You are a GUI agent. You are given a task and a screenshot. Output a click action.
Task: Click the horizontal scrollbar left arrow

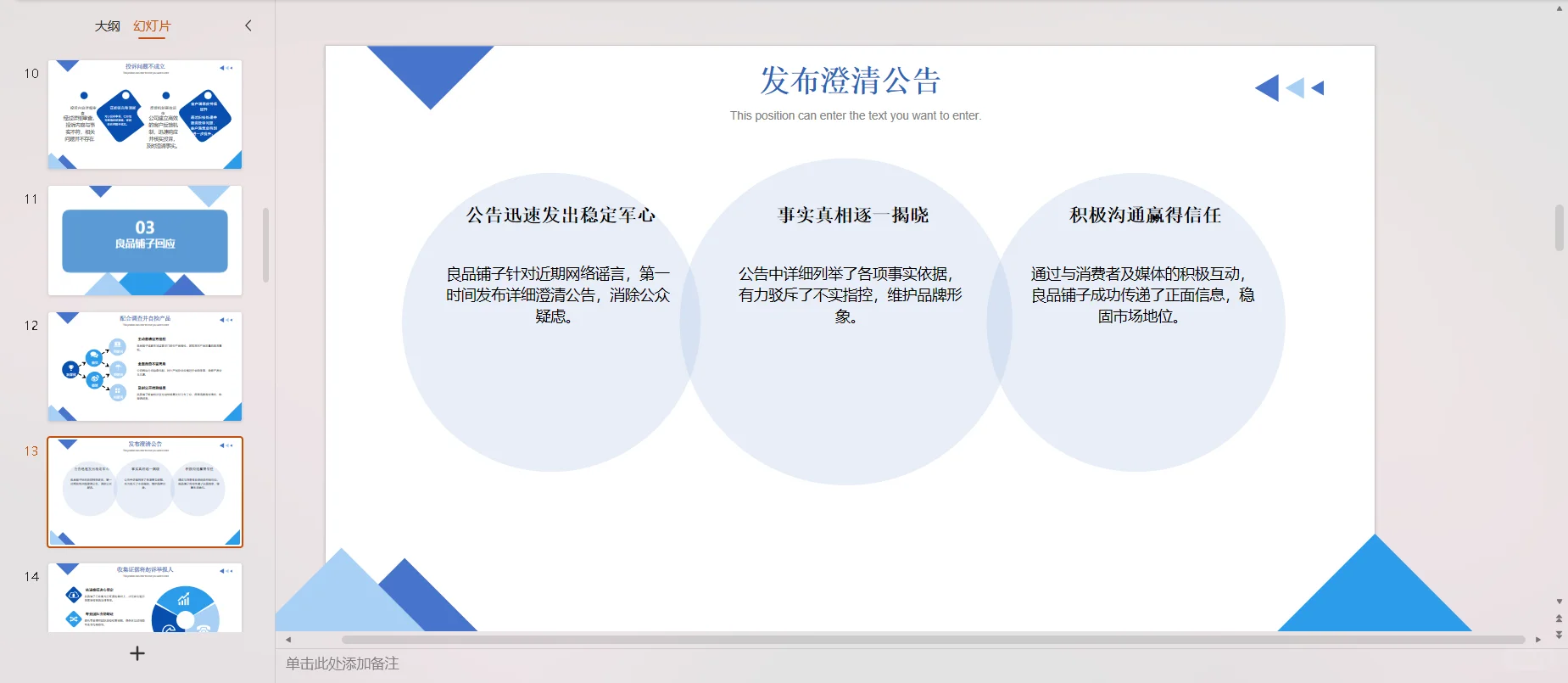pos(288,640)
